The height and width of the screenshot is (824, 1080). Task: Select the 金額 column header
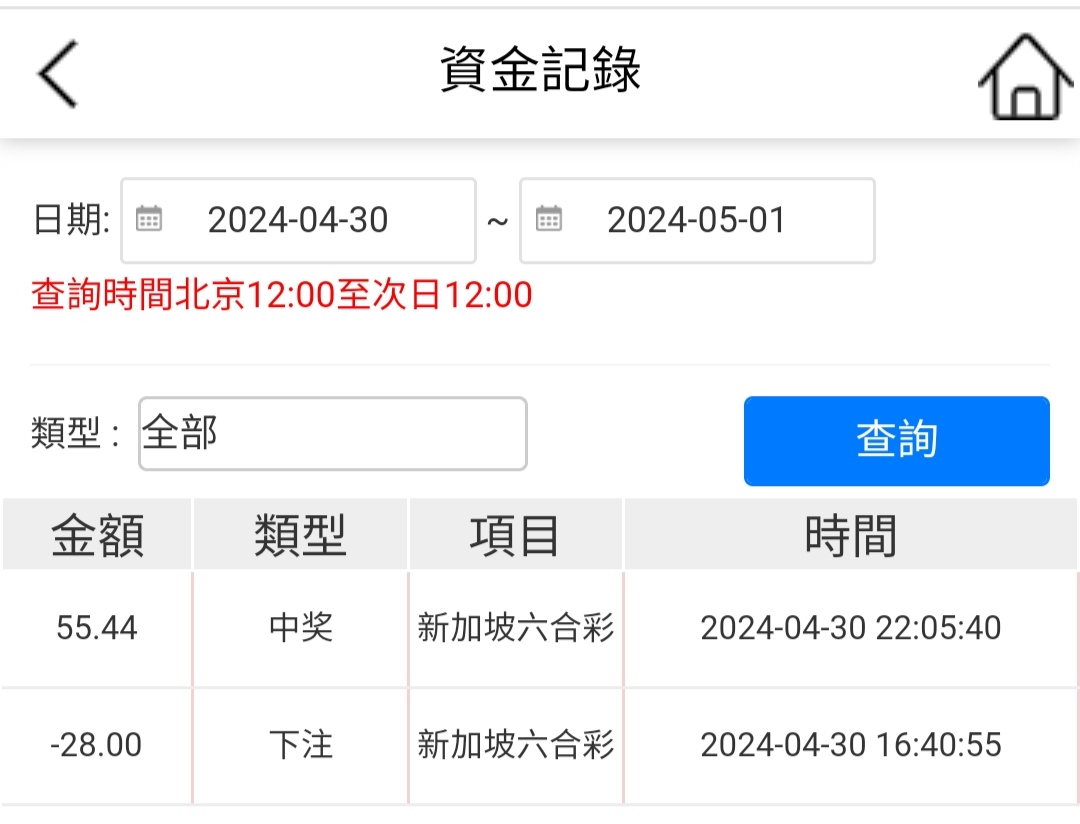[x=97, y=535]
